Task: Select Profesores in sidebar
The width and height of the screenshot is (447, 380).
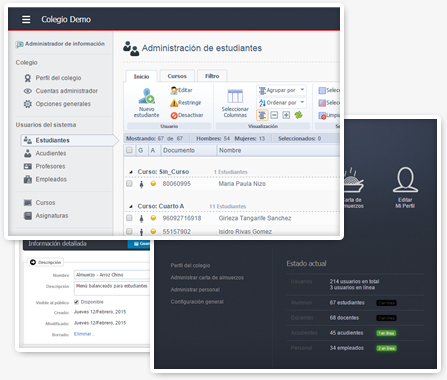Action: pyautogui.click(x=50, y=166)
